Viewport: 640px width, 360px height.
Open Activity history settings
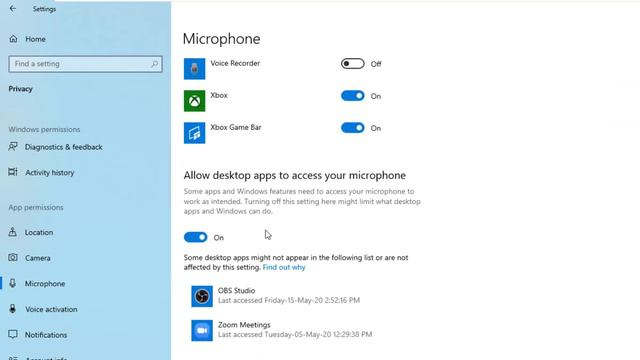coord(49,173)
